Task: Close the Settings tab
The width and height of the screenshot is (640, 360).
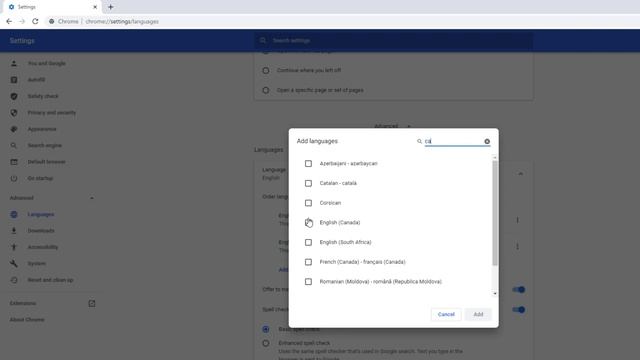Action: click(95, 7)
